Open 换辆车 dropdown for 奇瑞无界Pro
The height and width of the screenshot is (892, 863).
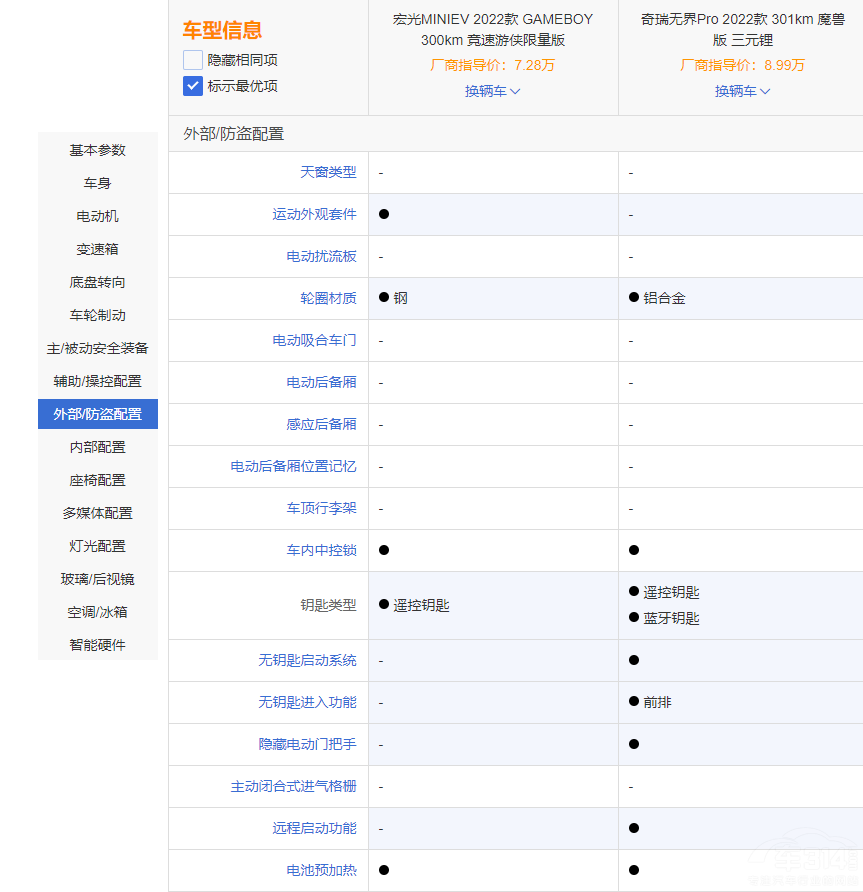pos(742,91)
